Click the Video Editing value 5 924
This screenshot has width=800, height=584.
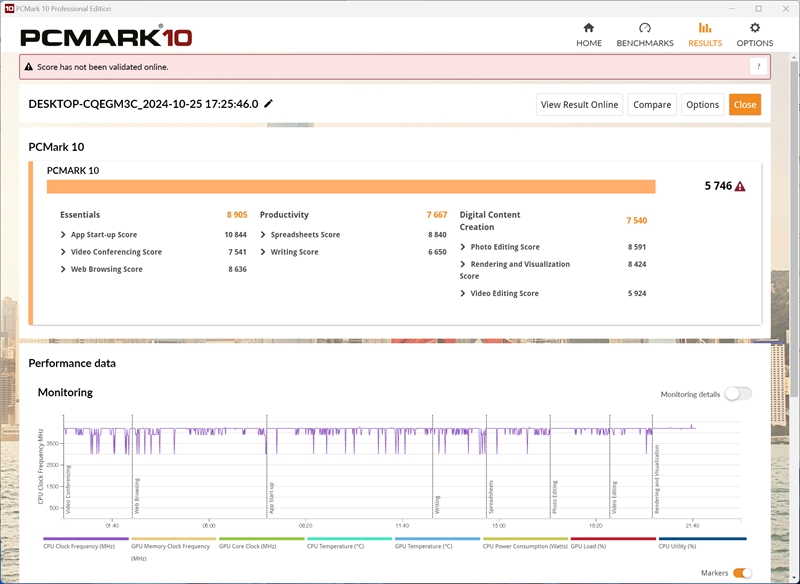coord(637,293)
